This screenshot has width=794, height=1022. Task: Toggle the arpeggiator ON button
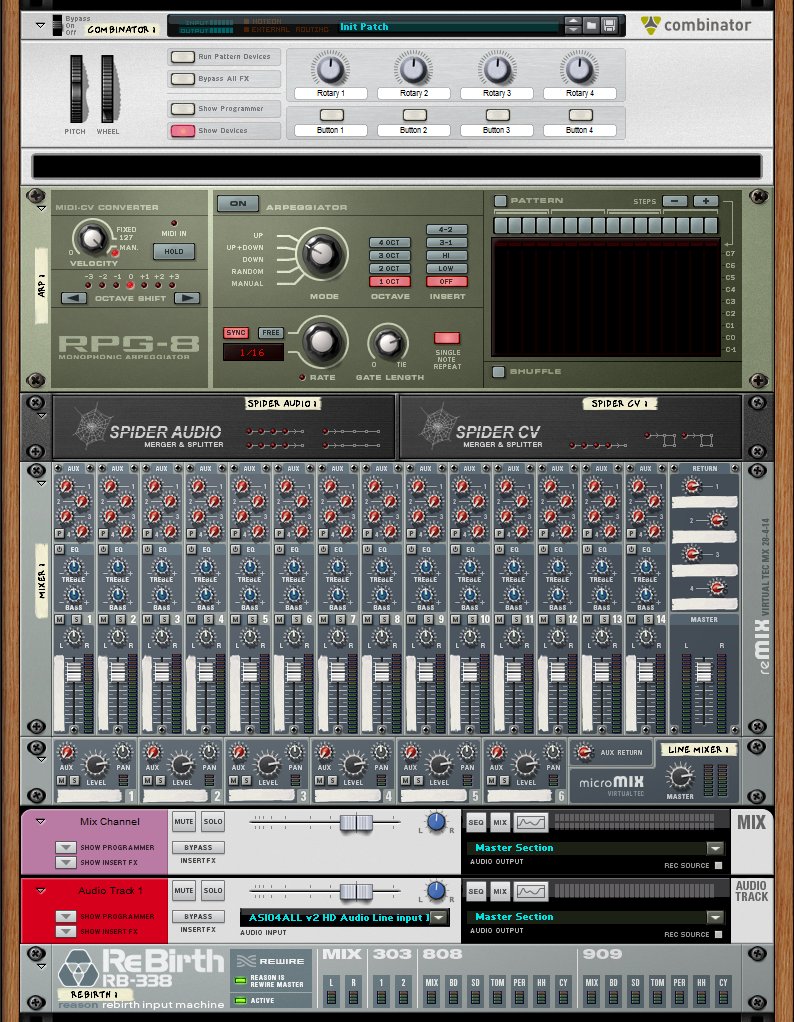tap(237, 204)
